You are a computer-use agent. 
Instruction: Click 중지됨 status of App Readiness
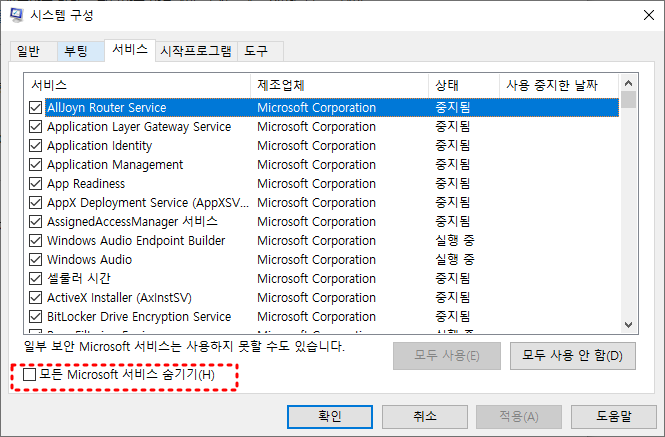coord(453,183)
